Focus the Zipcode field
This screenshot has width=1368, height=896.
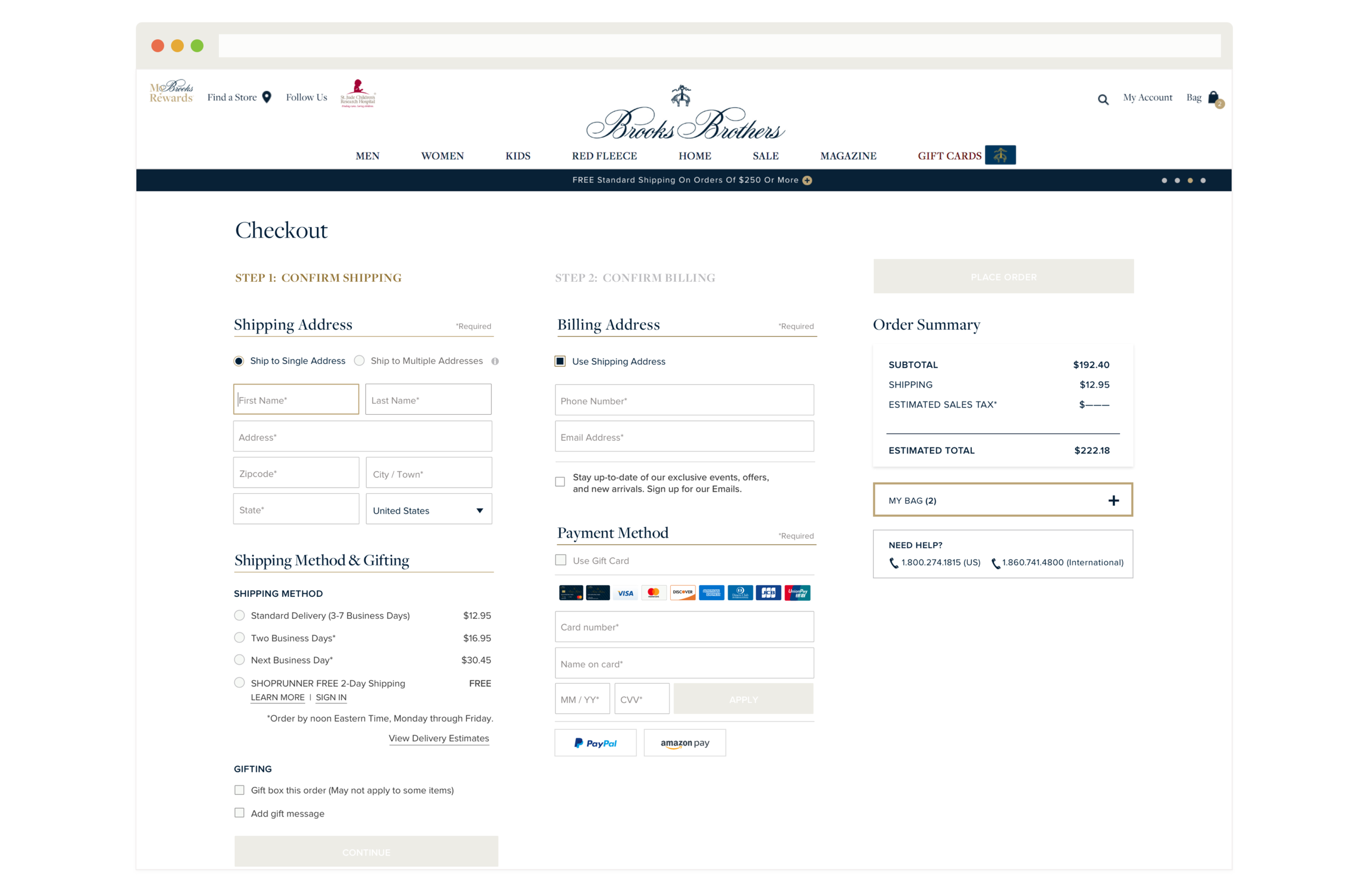296,474
